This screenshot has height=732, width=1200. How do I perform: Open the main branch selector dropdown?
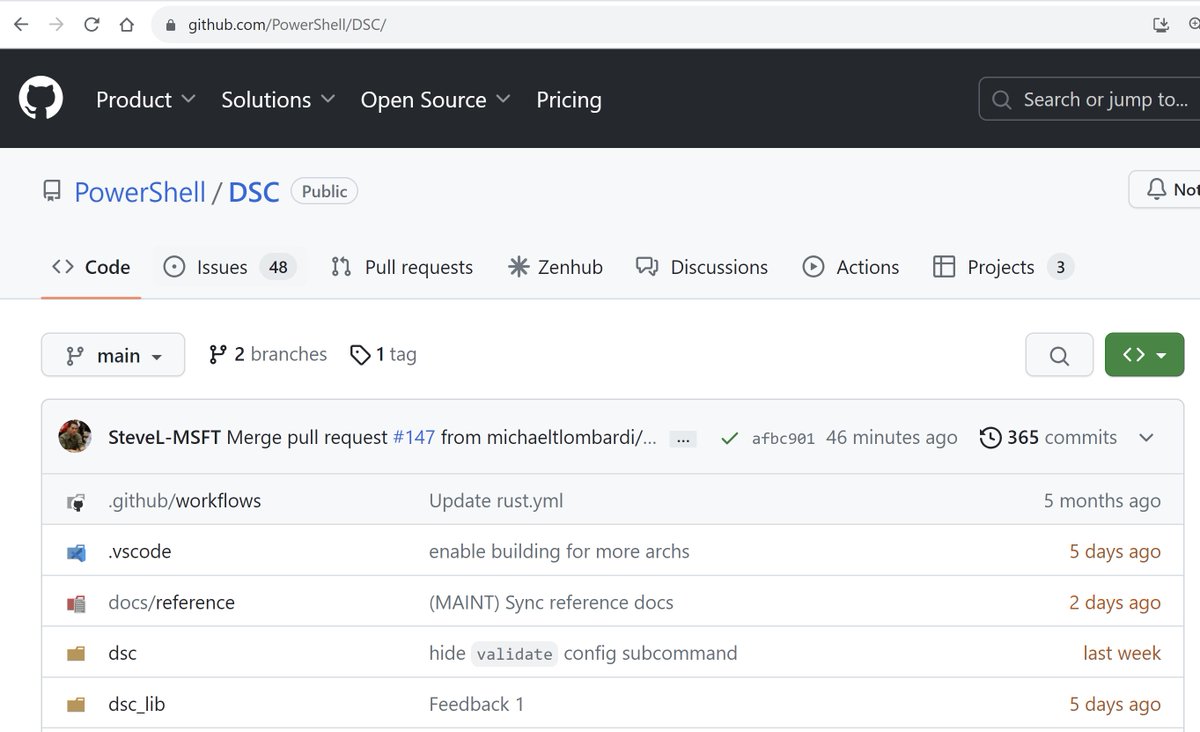[113, 355]
